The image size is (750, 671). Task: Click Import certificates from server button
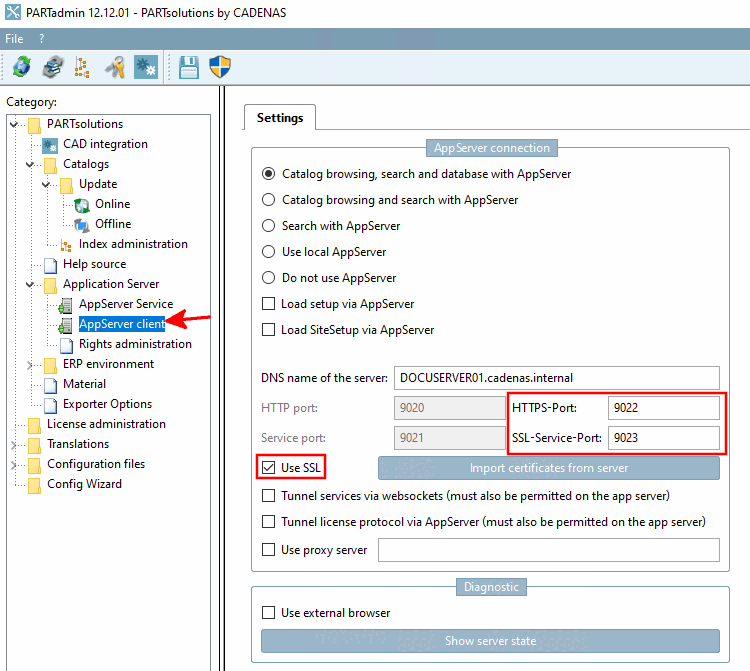coord(549,468)
